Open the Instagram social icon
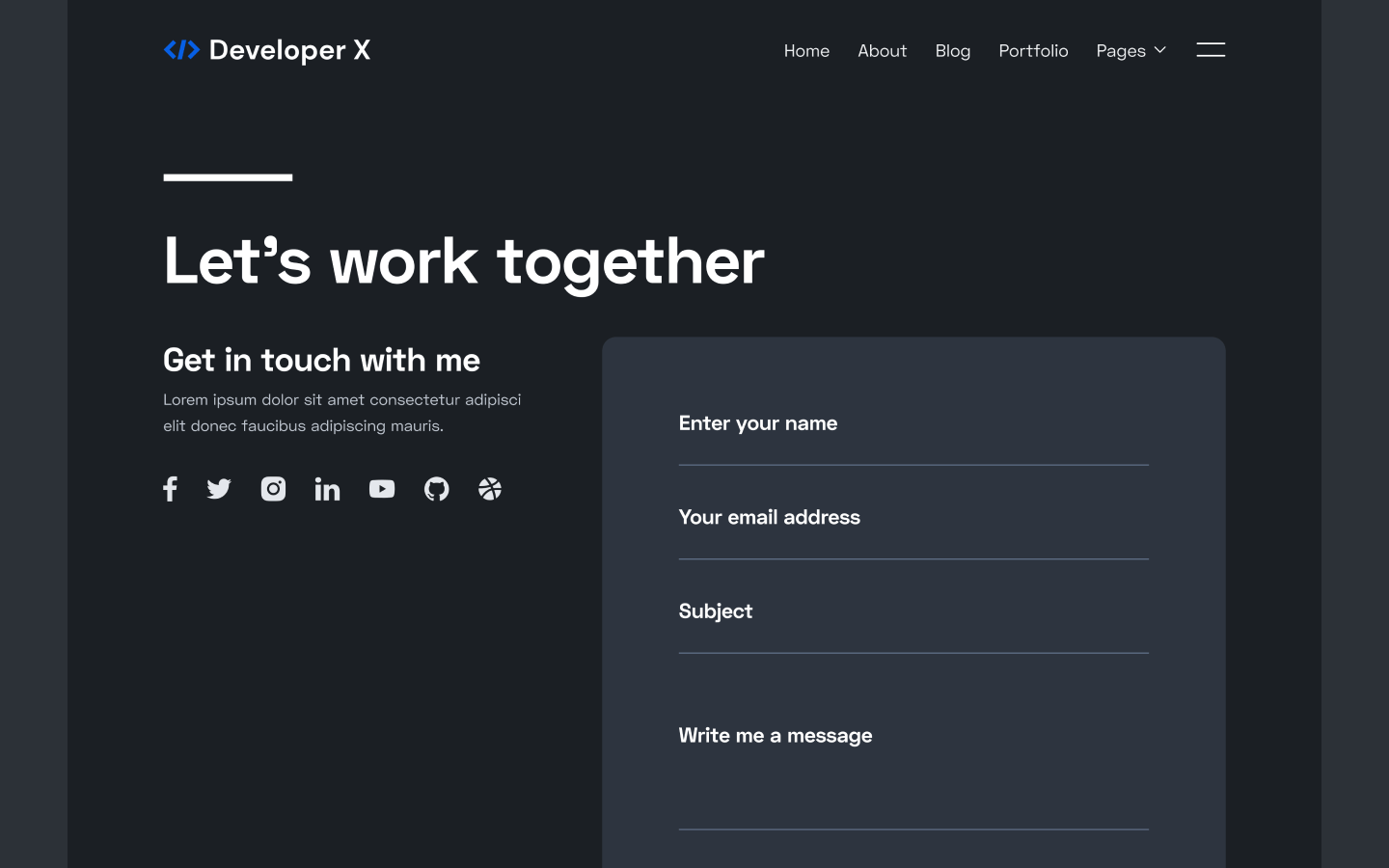Image resolution: width=1389 pixels, height=868 pixels. click(x=273, y=489)
